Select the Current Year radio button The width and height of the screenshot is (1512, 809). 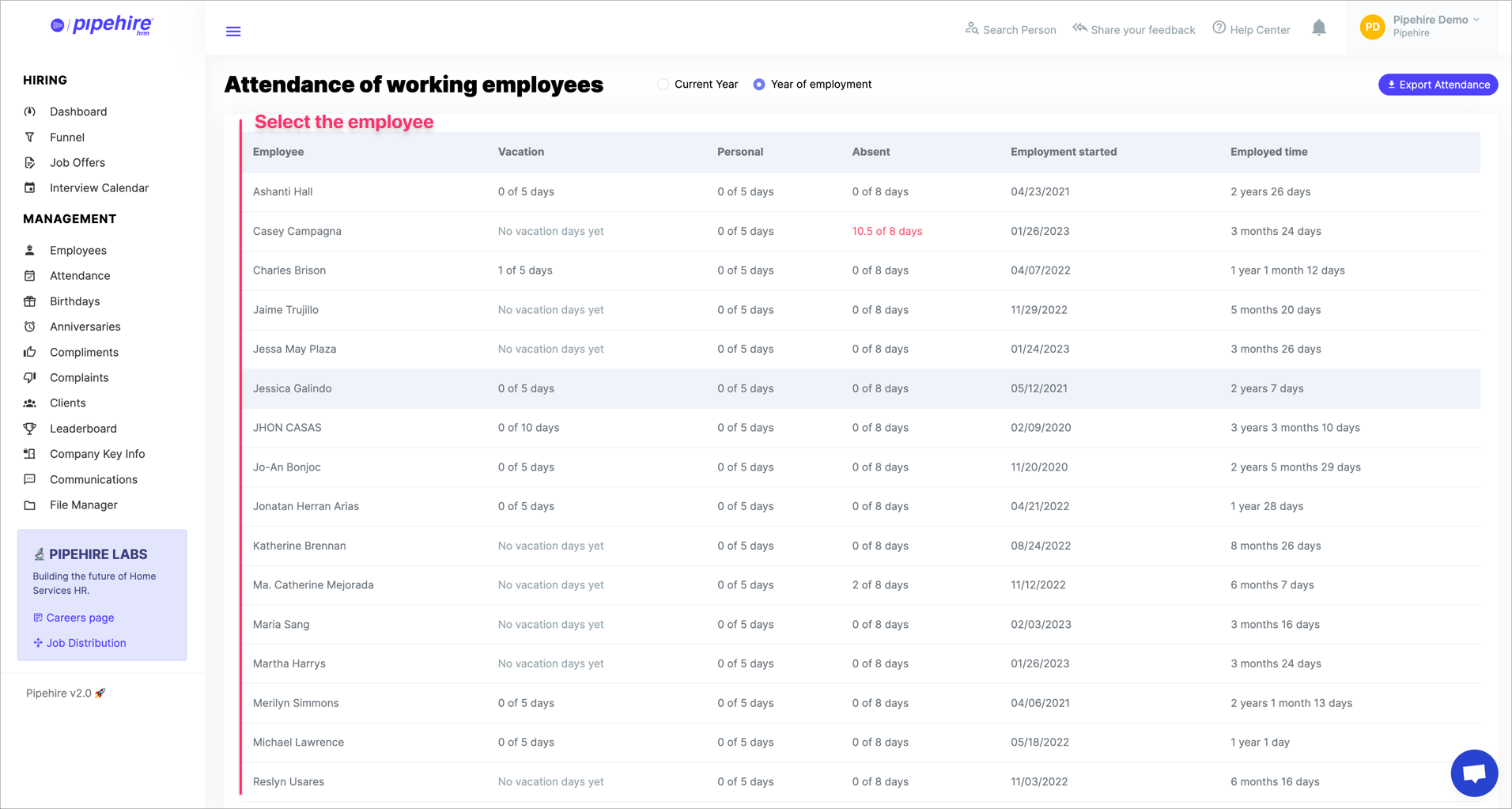[663, 84]
